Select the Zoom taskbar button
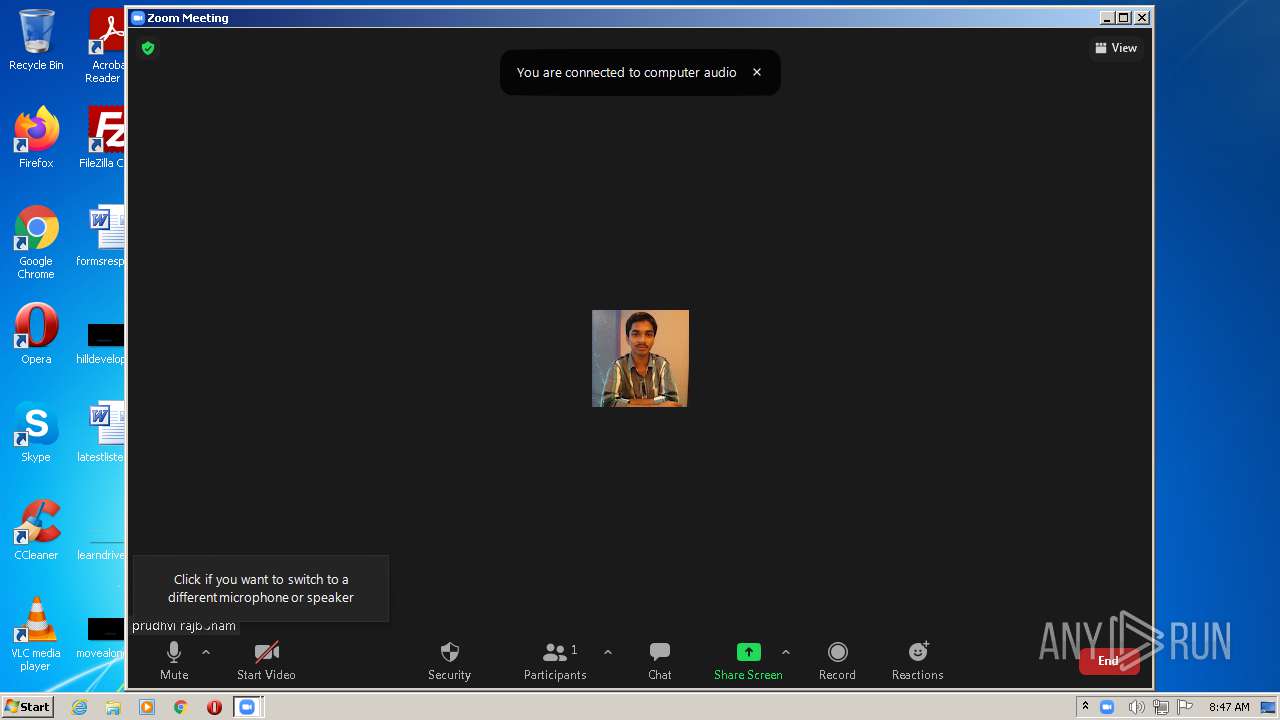The image size is (1280, 720). [x=247, y=707]
